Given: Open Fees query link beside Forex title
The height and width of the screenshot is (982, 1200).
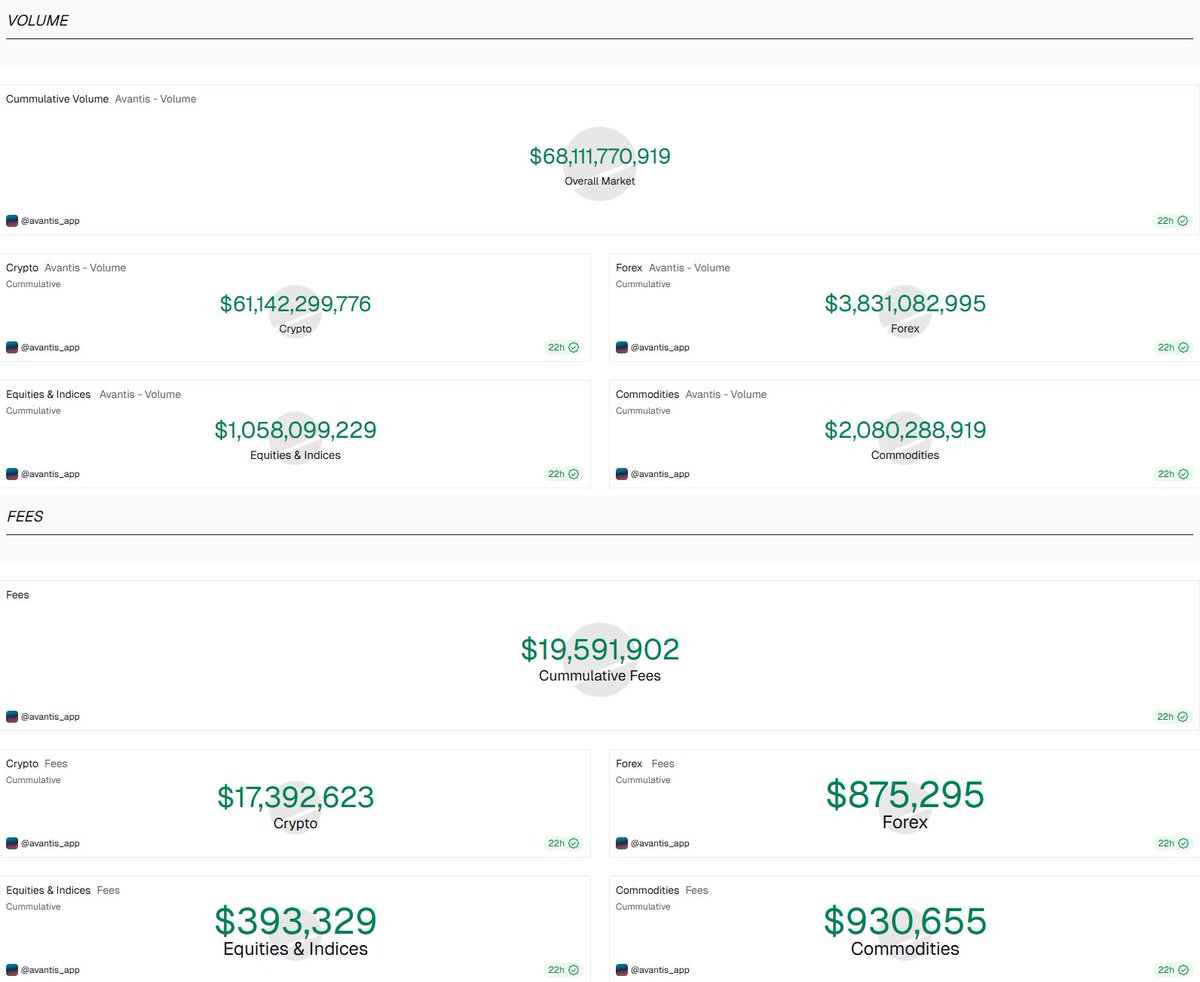Looking at the screenshot, I should coord(663,764).
